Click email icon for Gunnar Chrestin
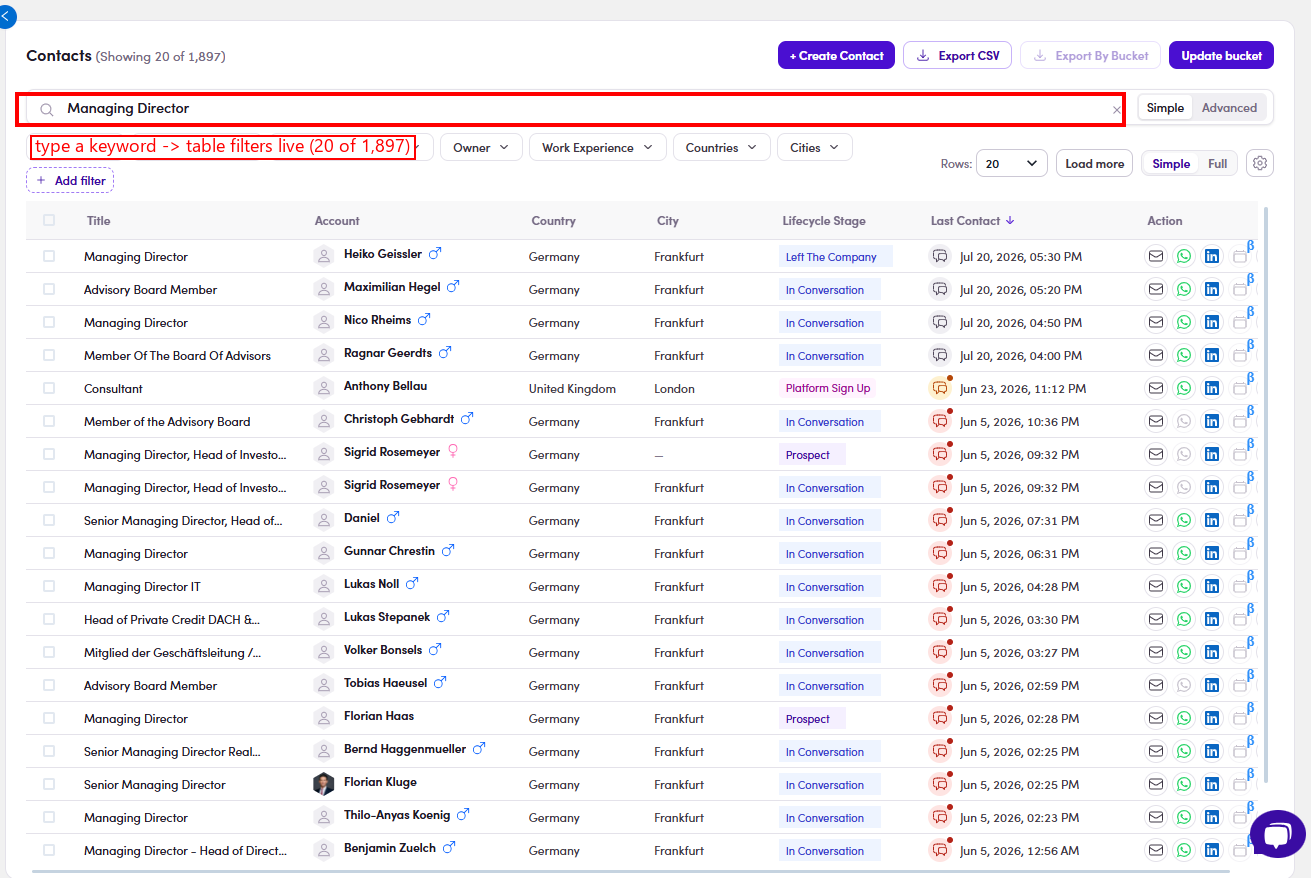The height and width of the screenshot is (878, 1311). point(1156,553)
